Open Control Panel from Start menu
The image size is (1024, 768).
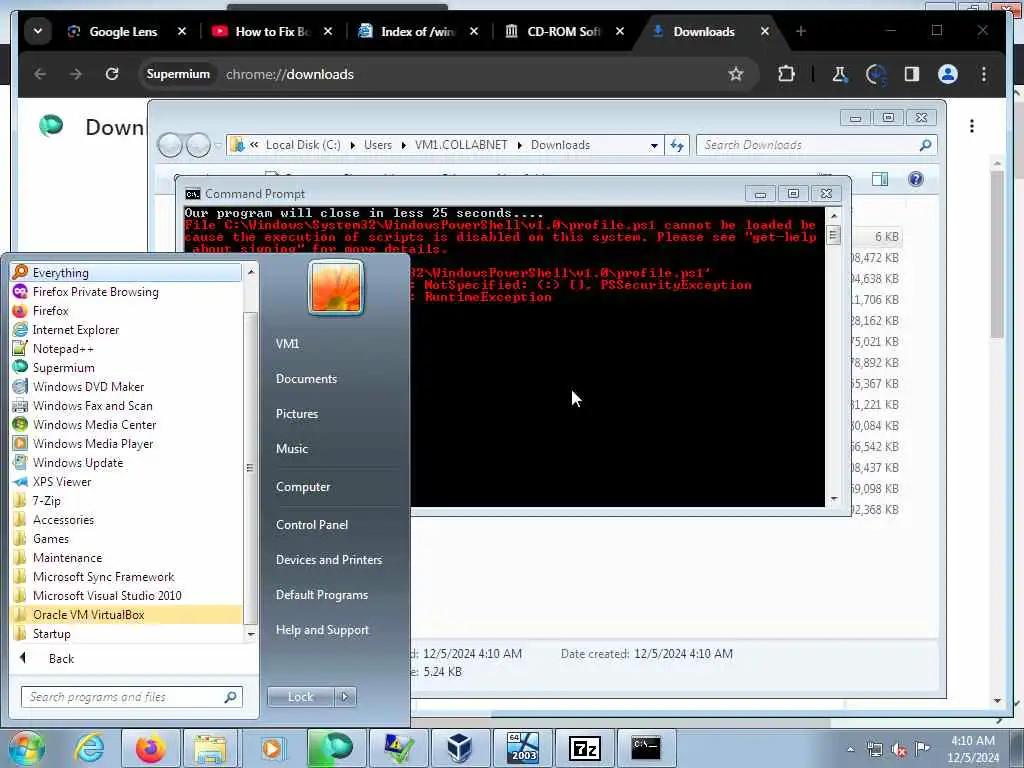tap(312, 524)
